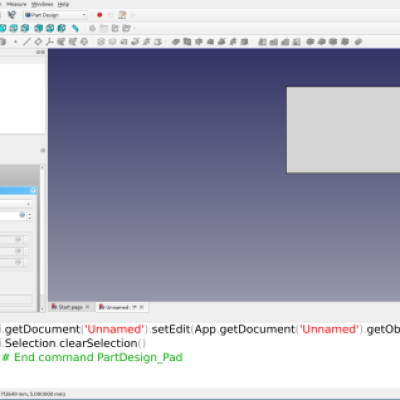This screenshot has width=400, height=400.
Task: Select the datum line tool
Action: 27,42
